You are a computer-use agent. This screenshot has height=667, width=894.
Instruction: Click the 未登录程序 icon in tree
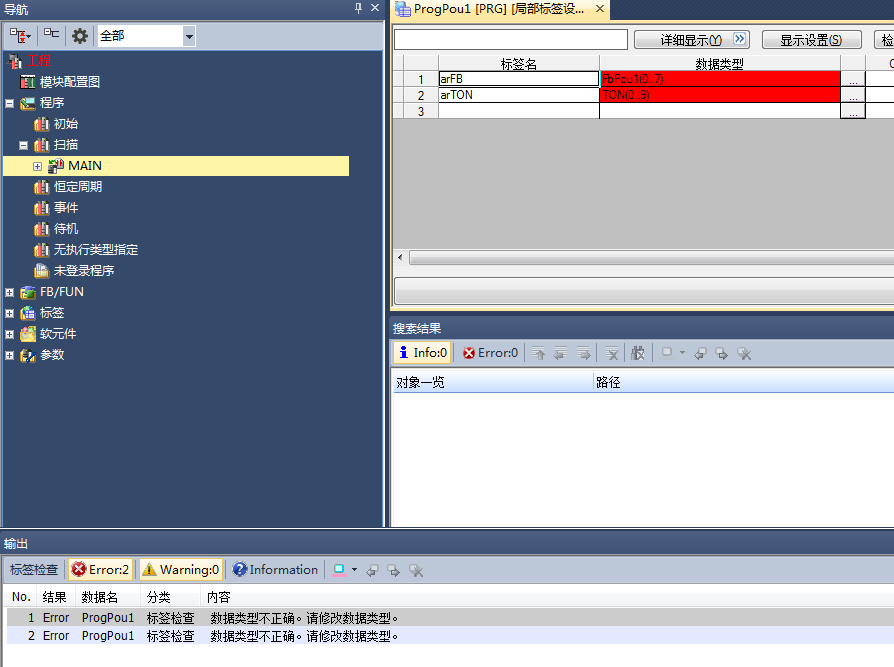coord(41,271)
